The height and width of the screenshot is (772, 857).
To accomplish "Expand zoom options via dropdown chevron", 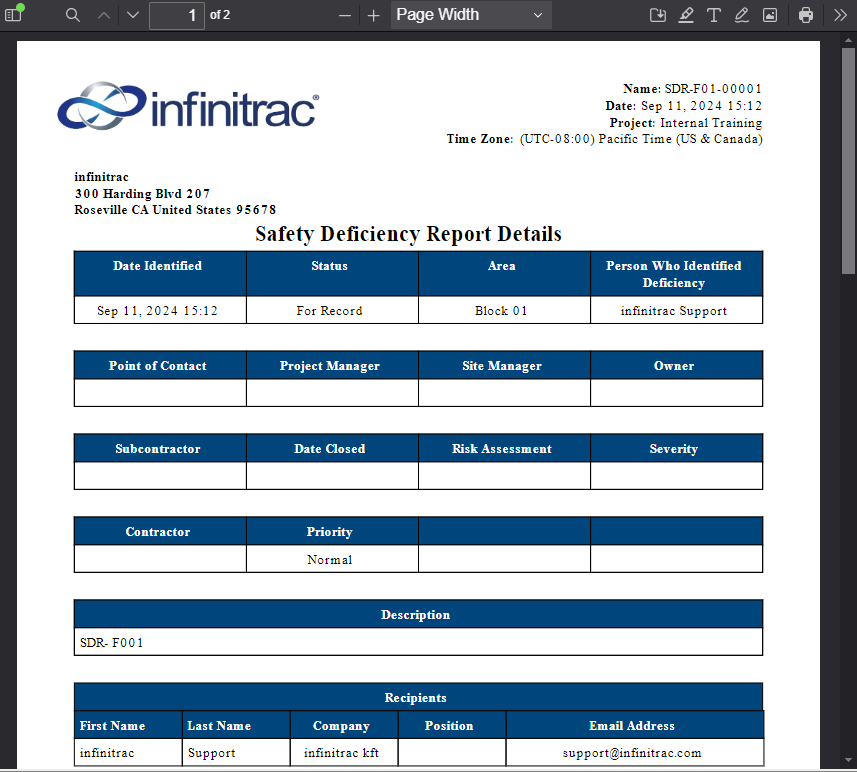I will (538, 15).
